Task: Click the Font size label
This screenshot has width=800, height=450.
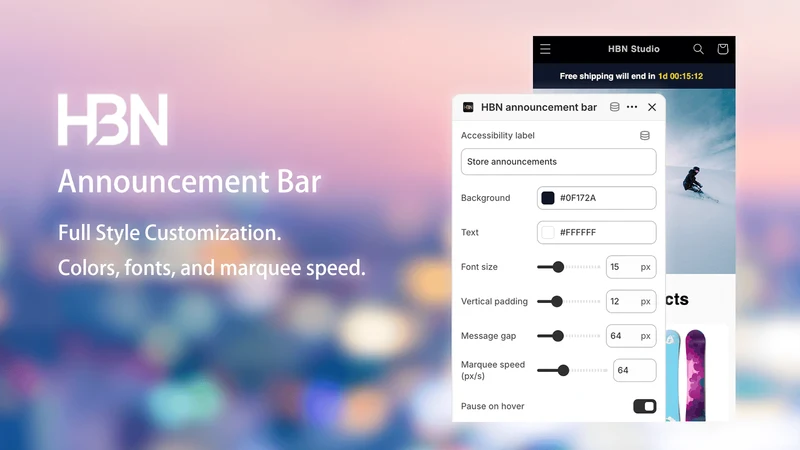Action: 479,267
